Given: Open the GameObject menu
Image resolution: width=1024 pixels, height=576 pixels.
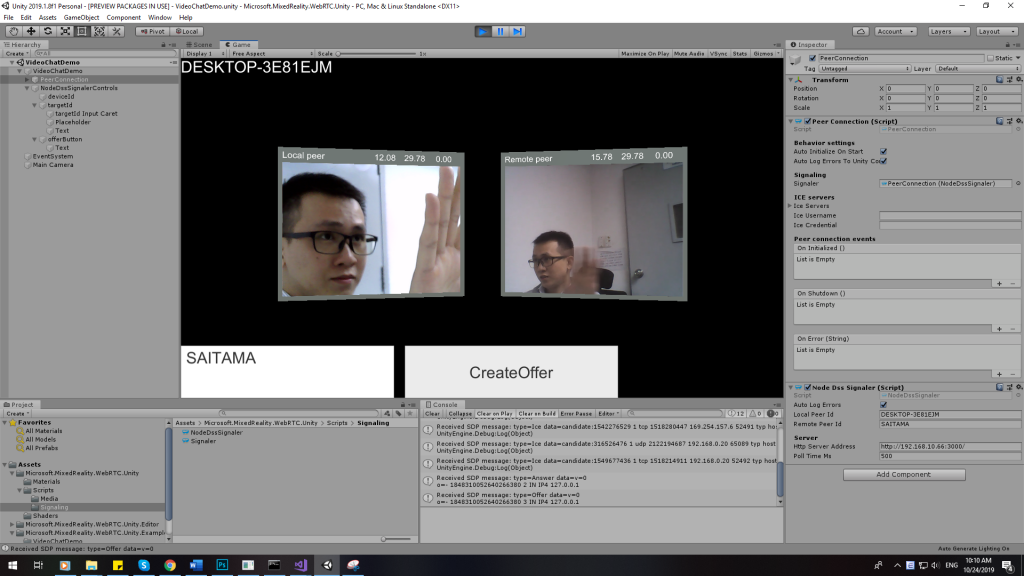Looking at the screenshot, I should click(82, 18).
